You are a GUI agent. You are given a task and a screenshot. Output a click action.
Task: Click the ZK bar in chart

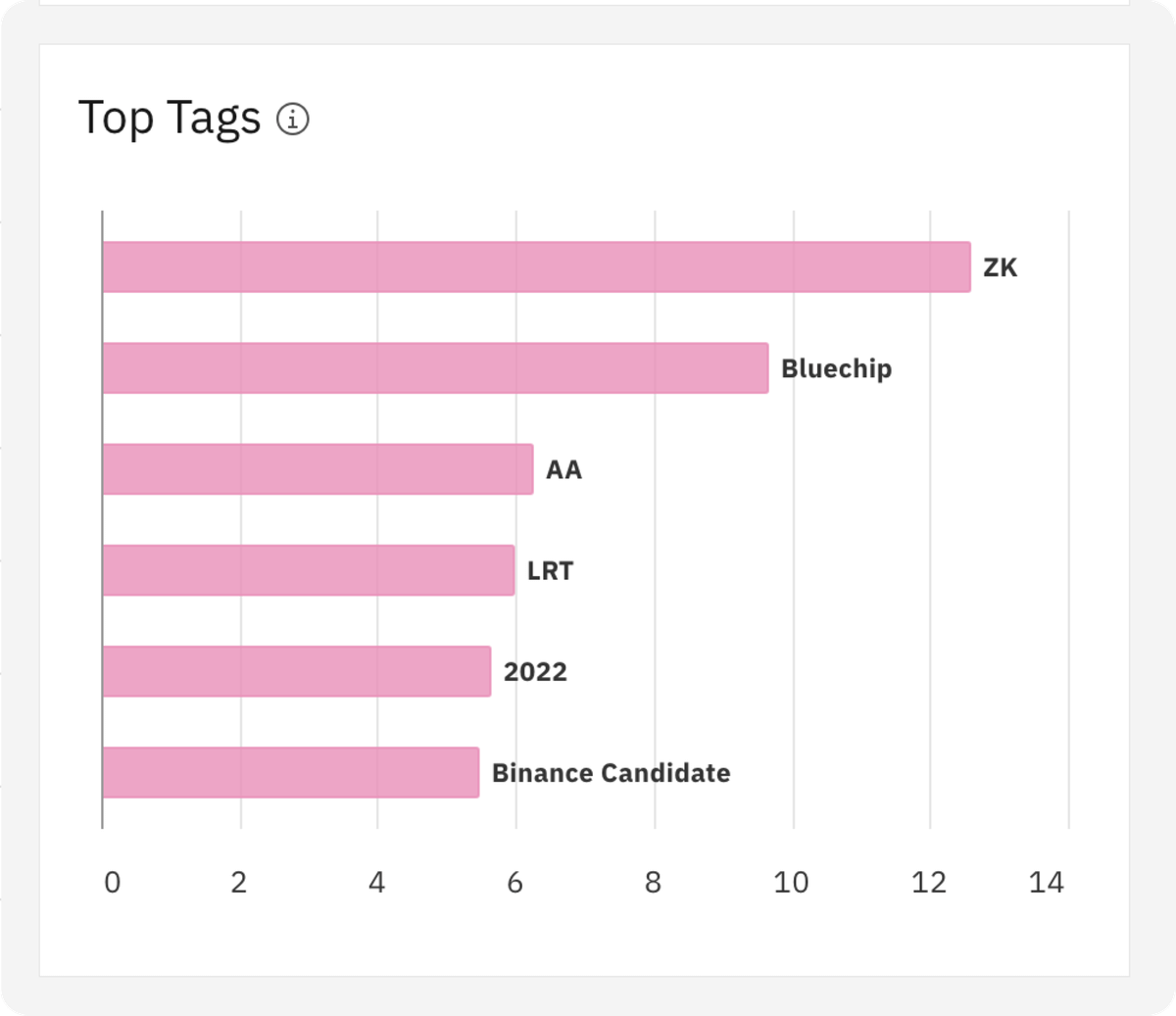point(536,267)
